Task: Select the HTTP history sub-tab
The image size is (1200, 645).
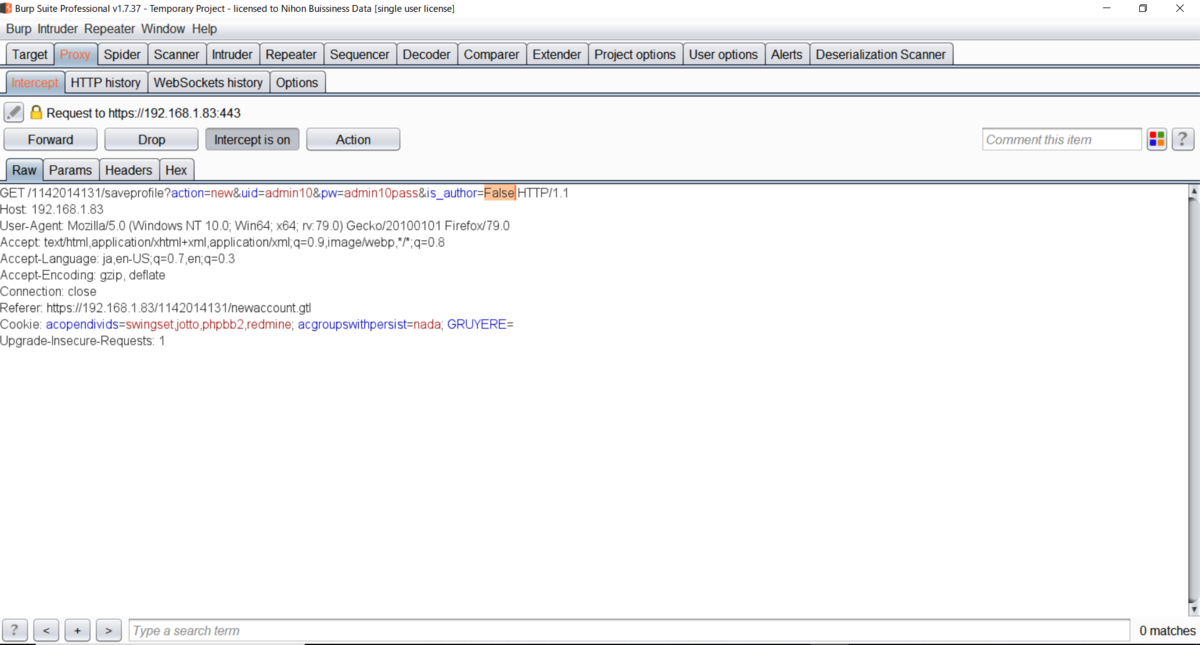Action: tap(106, 82)
